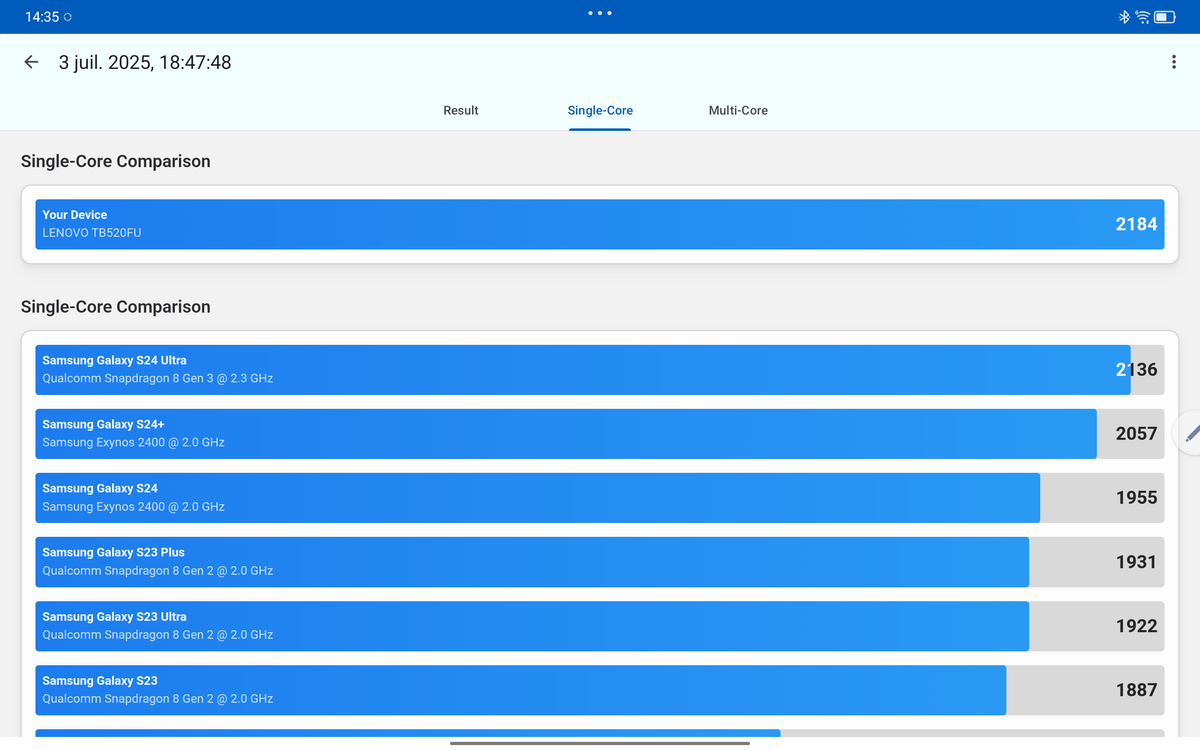Tap the score 2136
This screenshot has height=750, width=1200.
tap(1136, 370)
